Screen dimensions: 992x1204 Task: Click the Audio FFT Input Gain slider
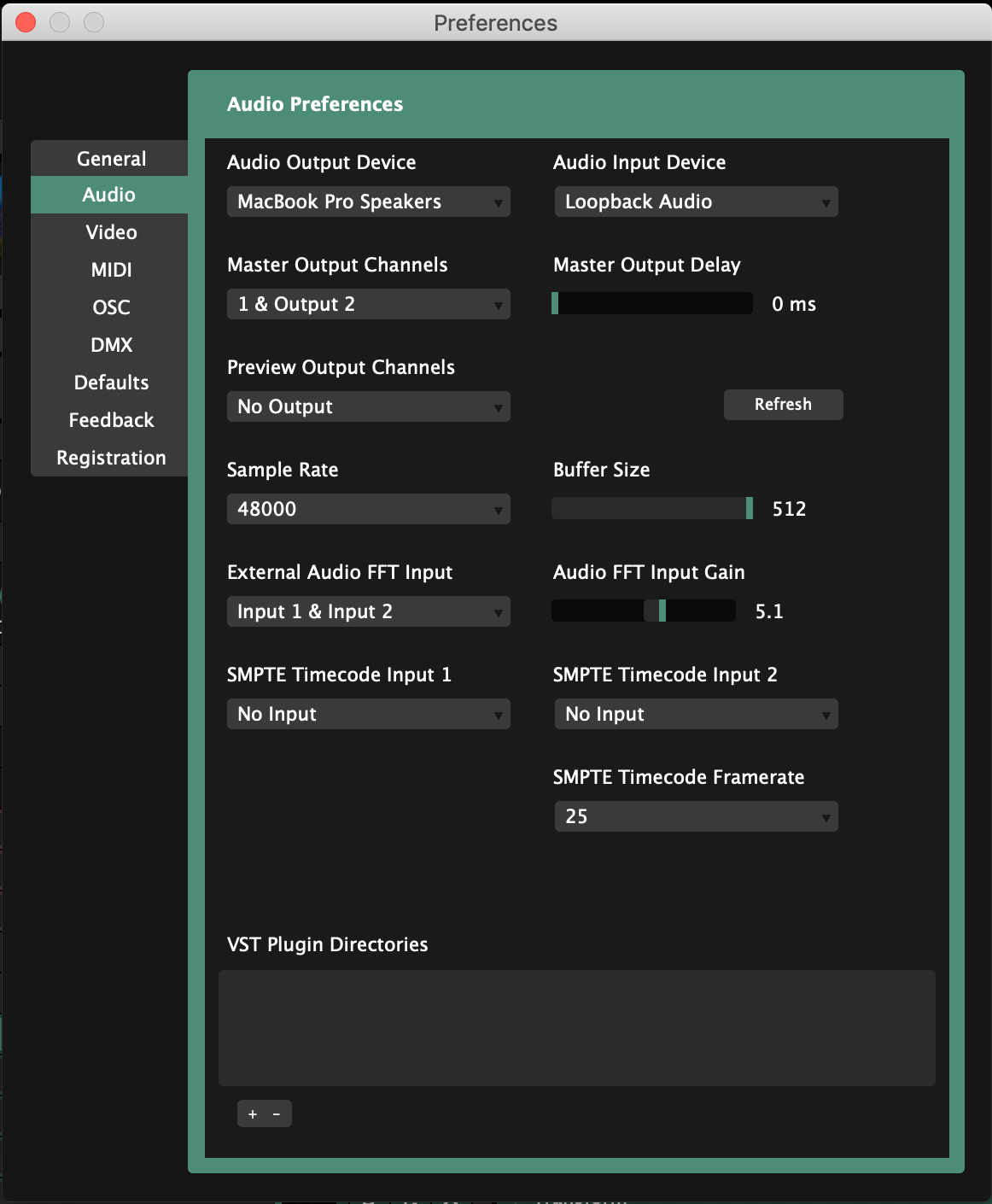coord(644,611)
